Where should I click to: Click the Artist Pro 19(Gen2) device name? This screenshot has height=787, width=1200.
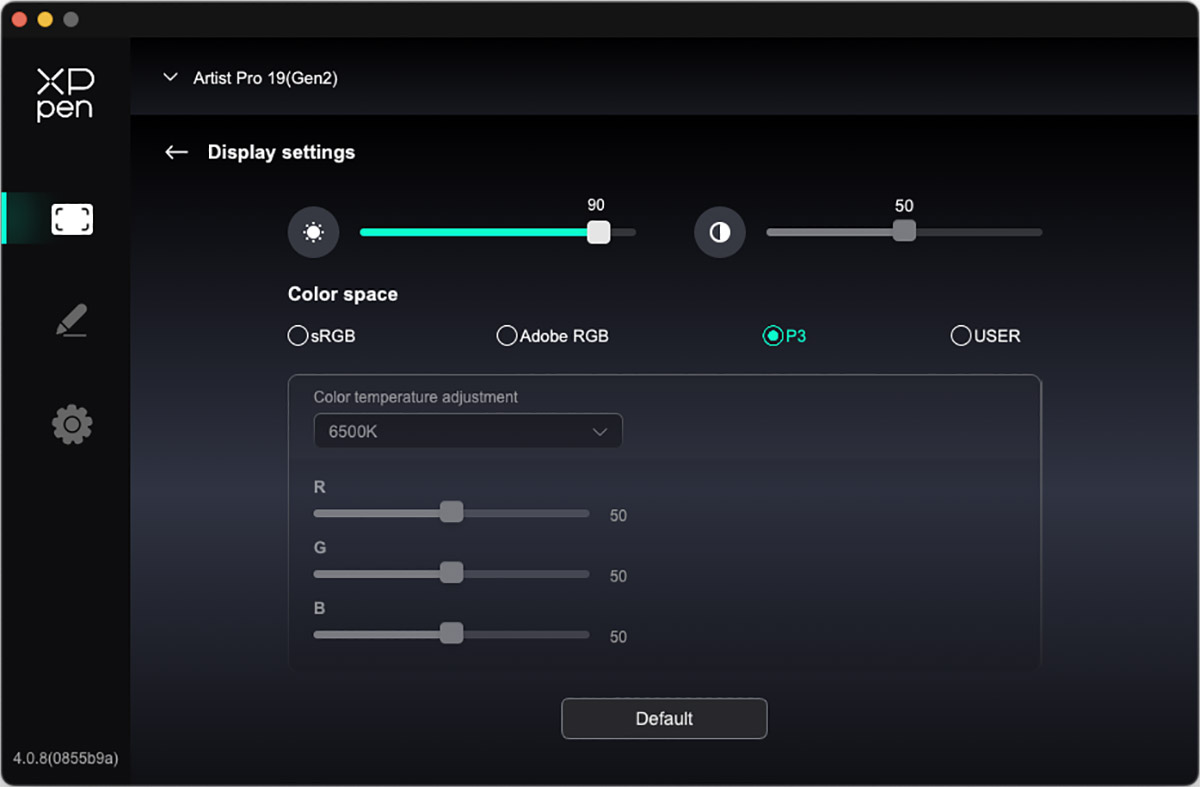coord(265,78)
